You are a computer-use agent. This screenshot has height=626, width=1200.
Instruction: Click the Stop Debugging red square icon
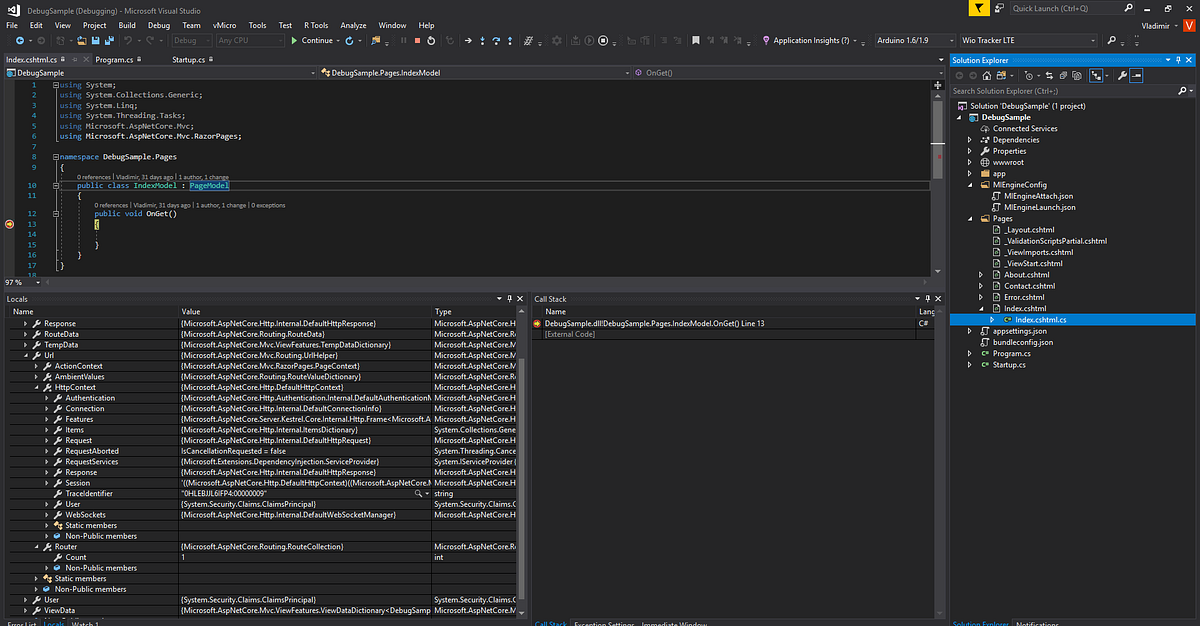coord(417,41)
